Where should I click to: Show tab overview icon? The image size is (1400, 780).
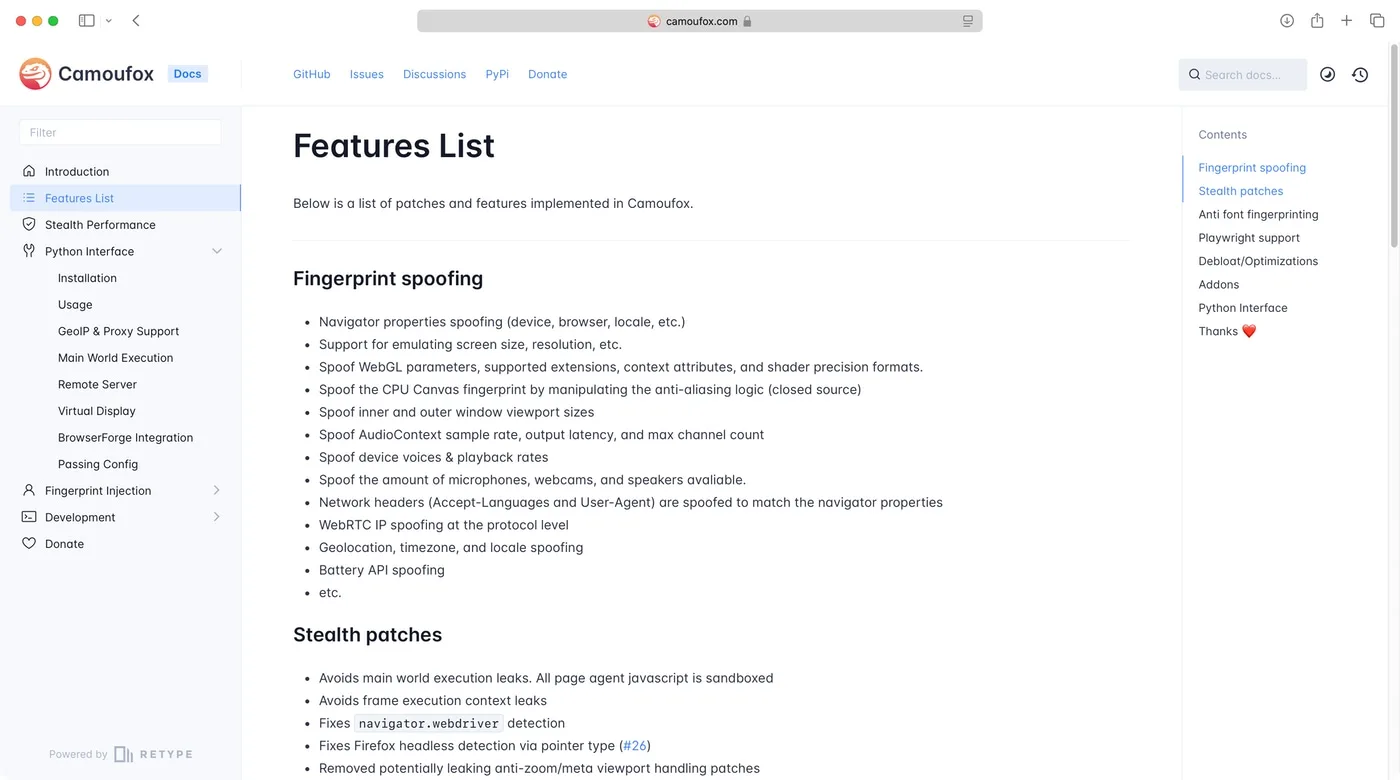(x=1376, y=20)
